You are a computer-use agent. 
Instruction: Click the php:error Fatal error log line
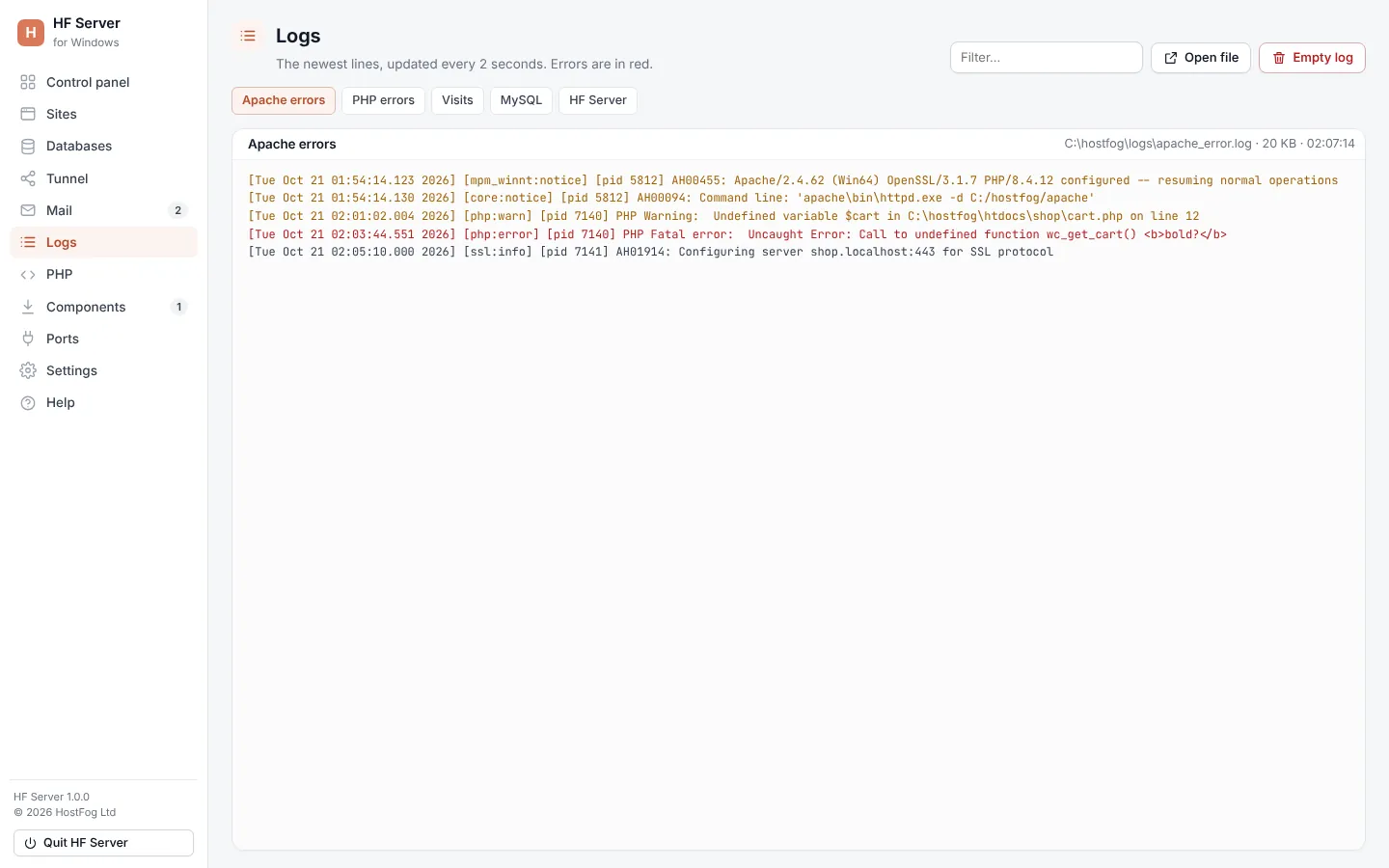737,234
